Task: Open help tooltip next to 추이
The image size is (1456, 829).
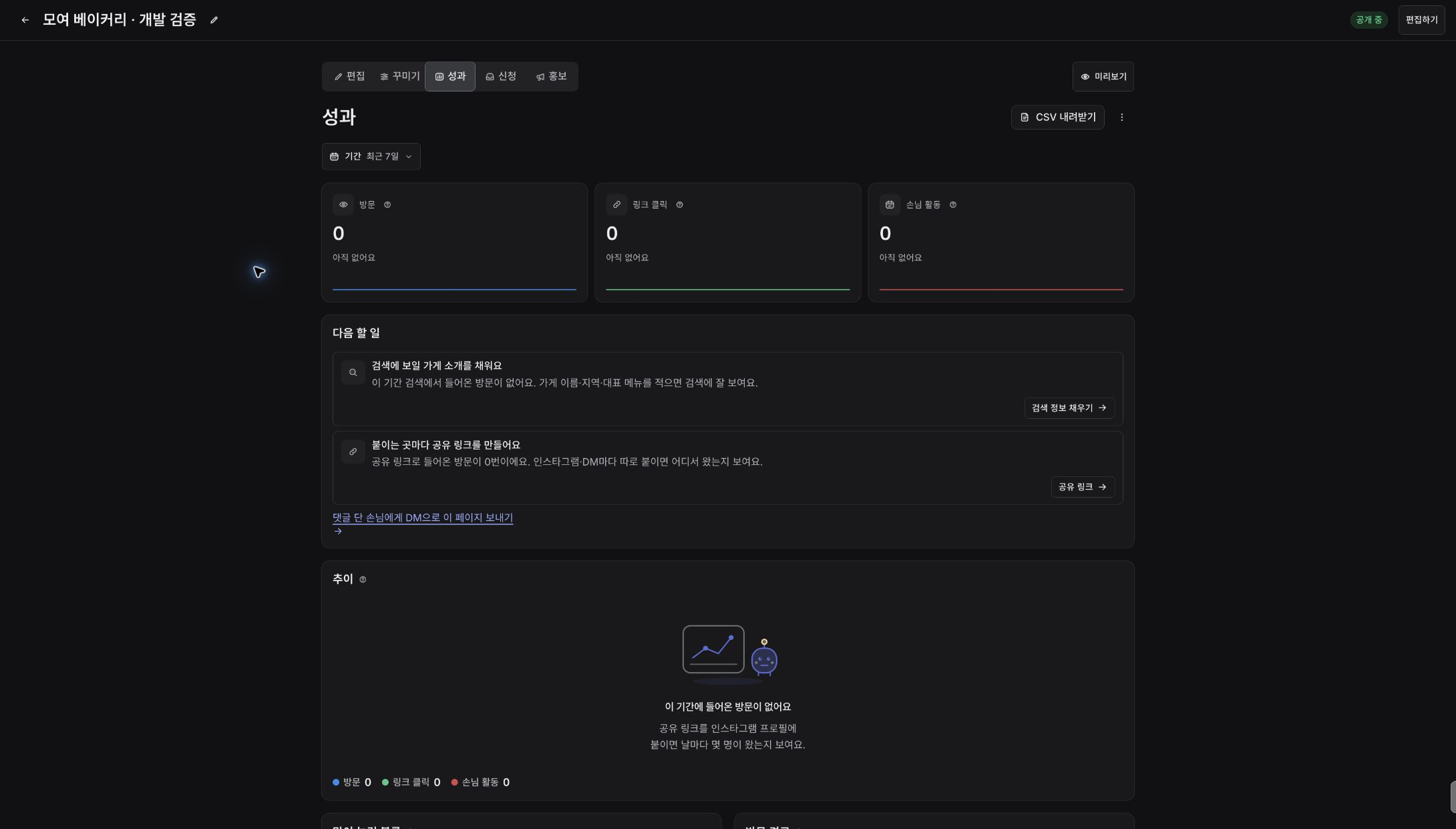Action: tap(363, 580)
